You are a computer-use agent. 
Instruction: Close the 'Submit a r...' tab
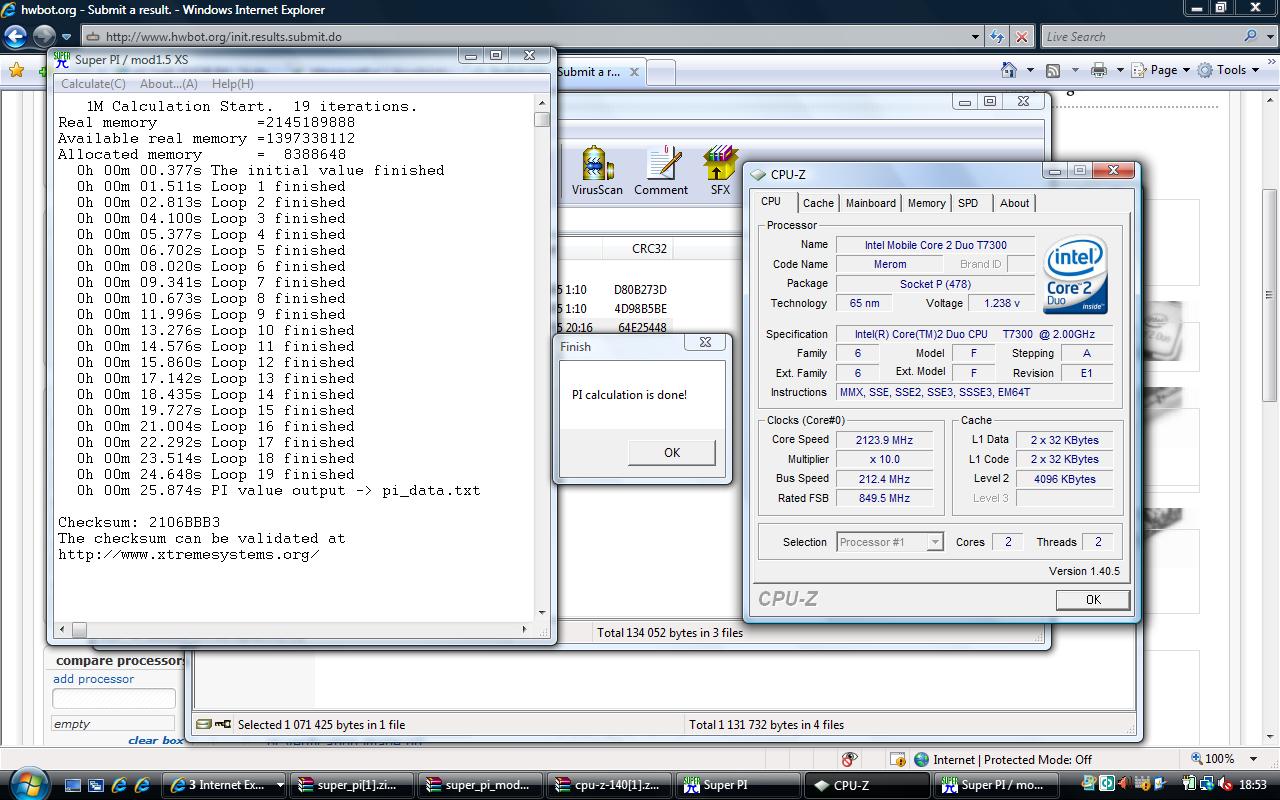click(634, 72)
